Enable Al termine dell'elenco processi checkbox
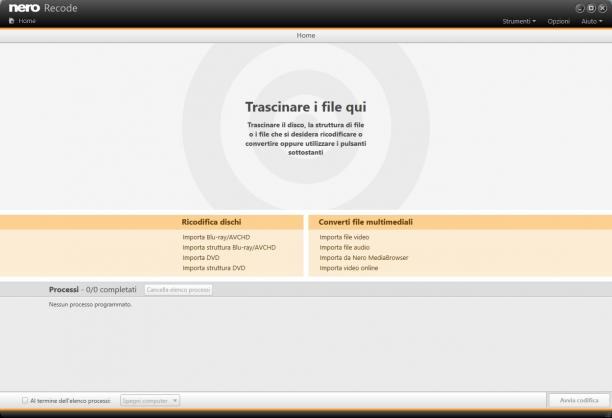The image size is (612, 418). 25,400
